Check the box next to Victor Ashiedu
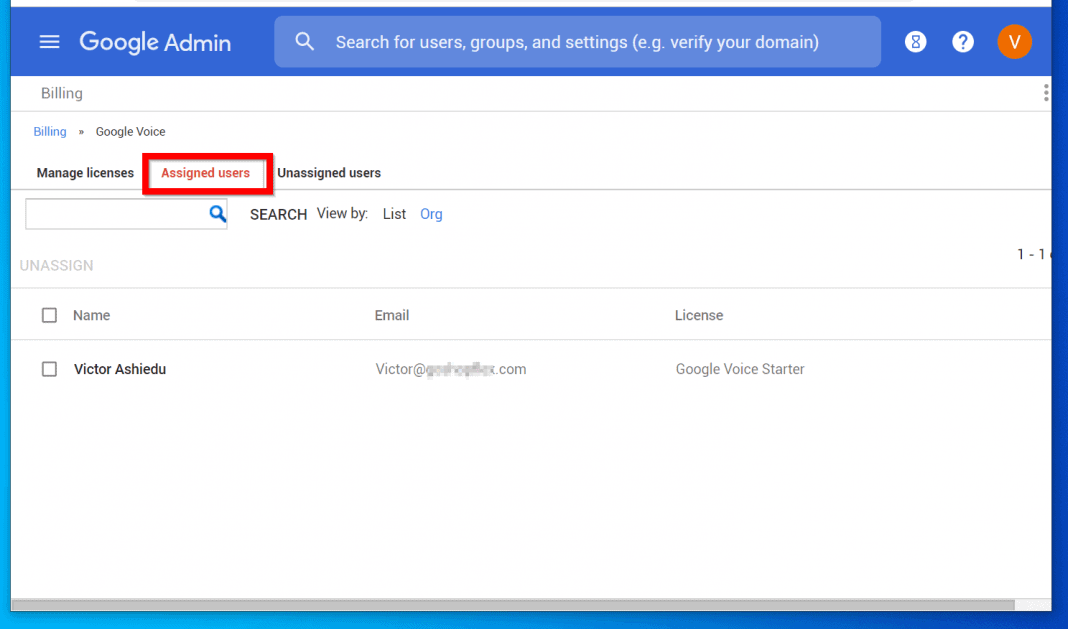The width and height of the screenshot is (1068, 629). 49,368
